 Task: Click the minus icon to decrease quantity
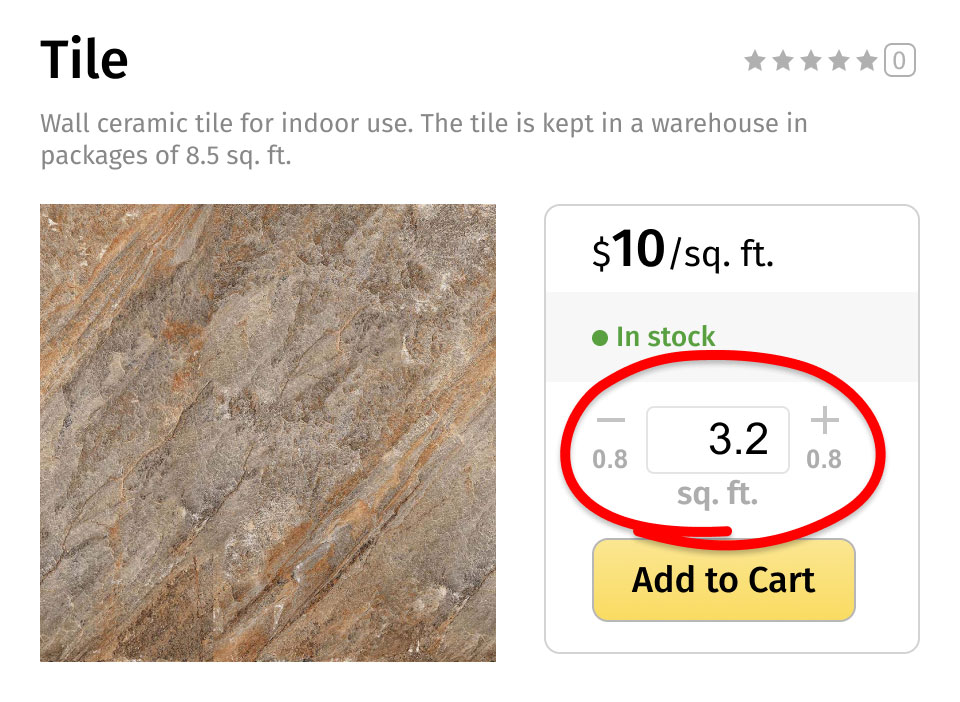click(x=610, y=420)
